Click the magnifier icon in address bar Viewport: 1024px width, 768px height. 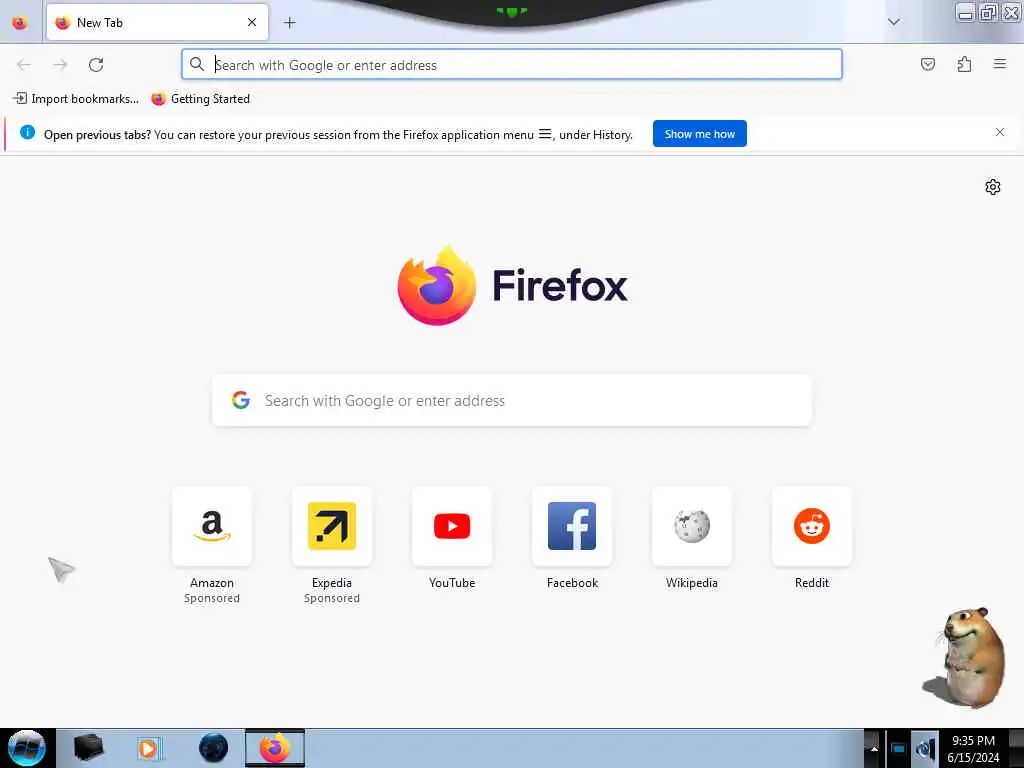click(197, 64)
